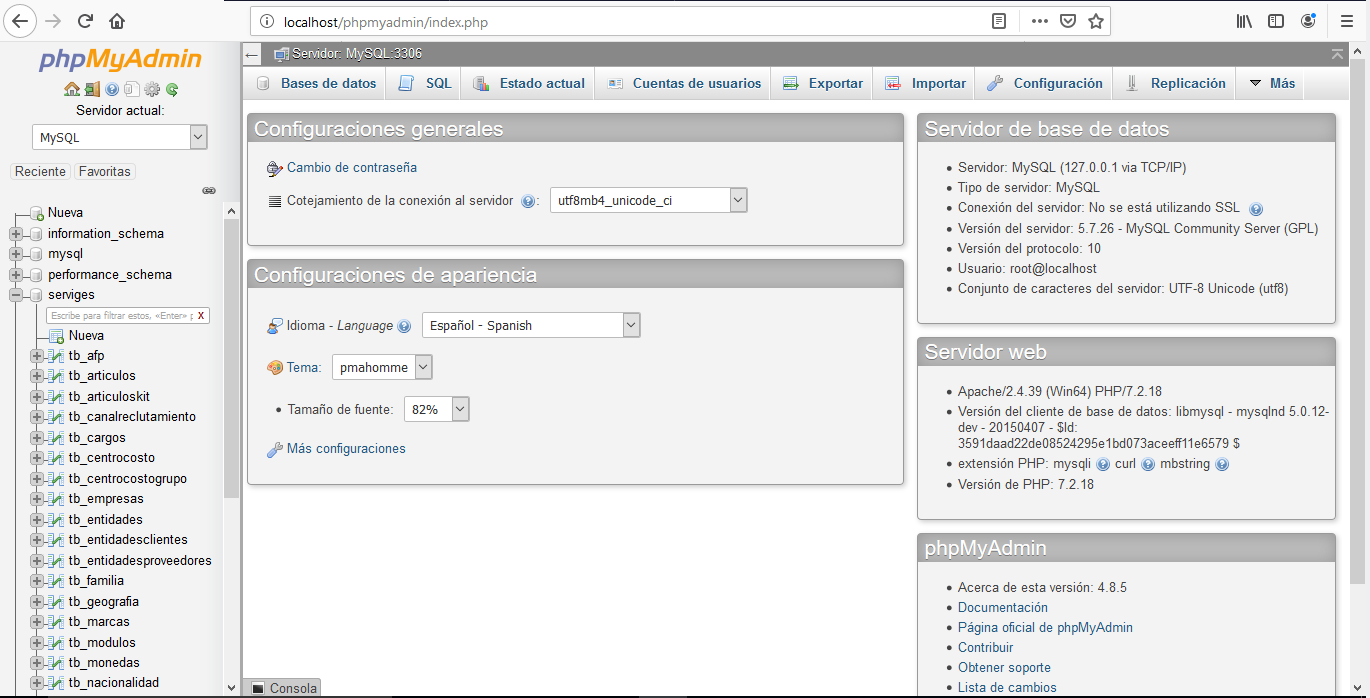
Task: Open the Bases de datos tab
Action: coord(315,84)
